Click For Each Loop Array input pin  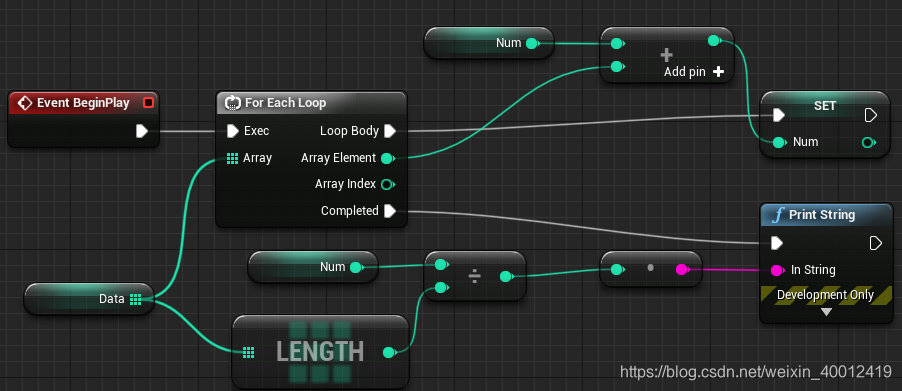tap(232, 158)
